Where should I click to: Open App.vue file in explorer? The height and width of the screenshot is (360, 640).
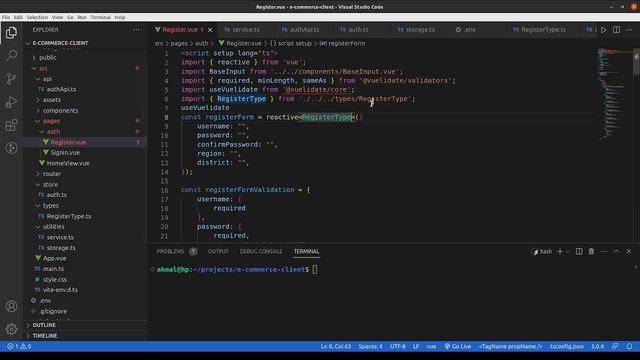pos(54,258)
